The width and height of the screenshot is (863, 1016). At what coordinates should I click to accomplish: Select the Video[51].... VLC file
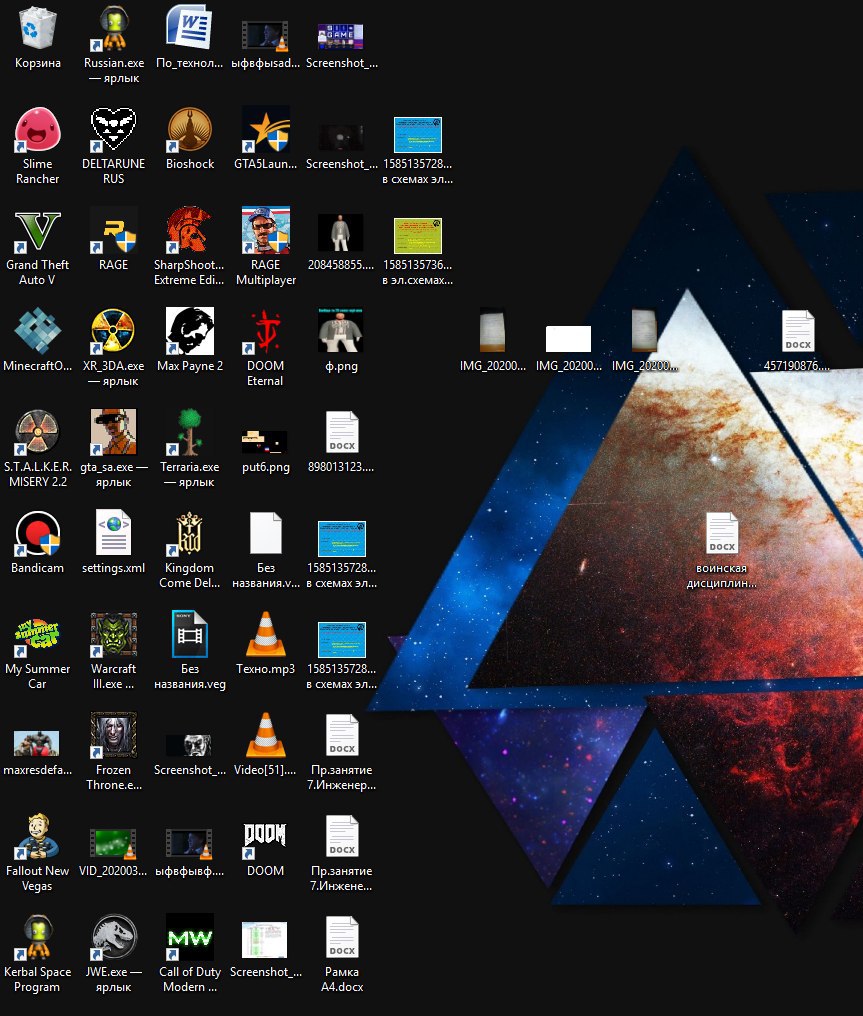click(266, 735)
